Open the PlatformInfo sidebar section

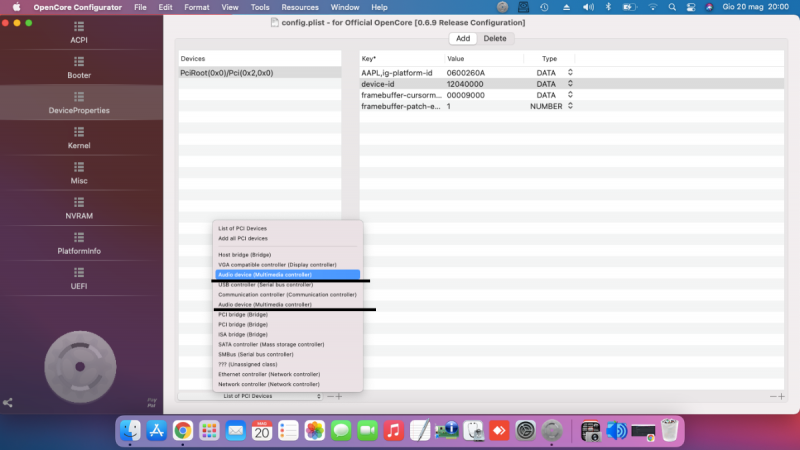[x=79, y=250]
